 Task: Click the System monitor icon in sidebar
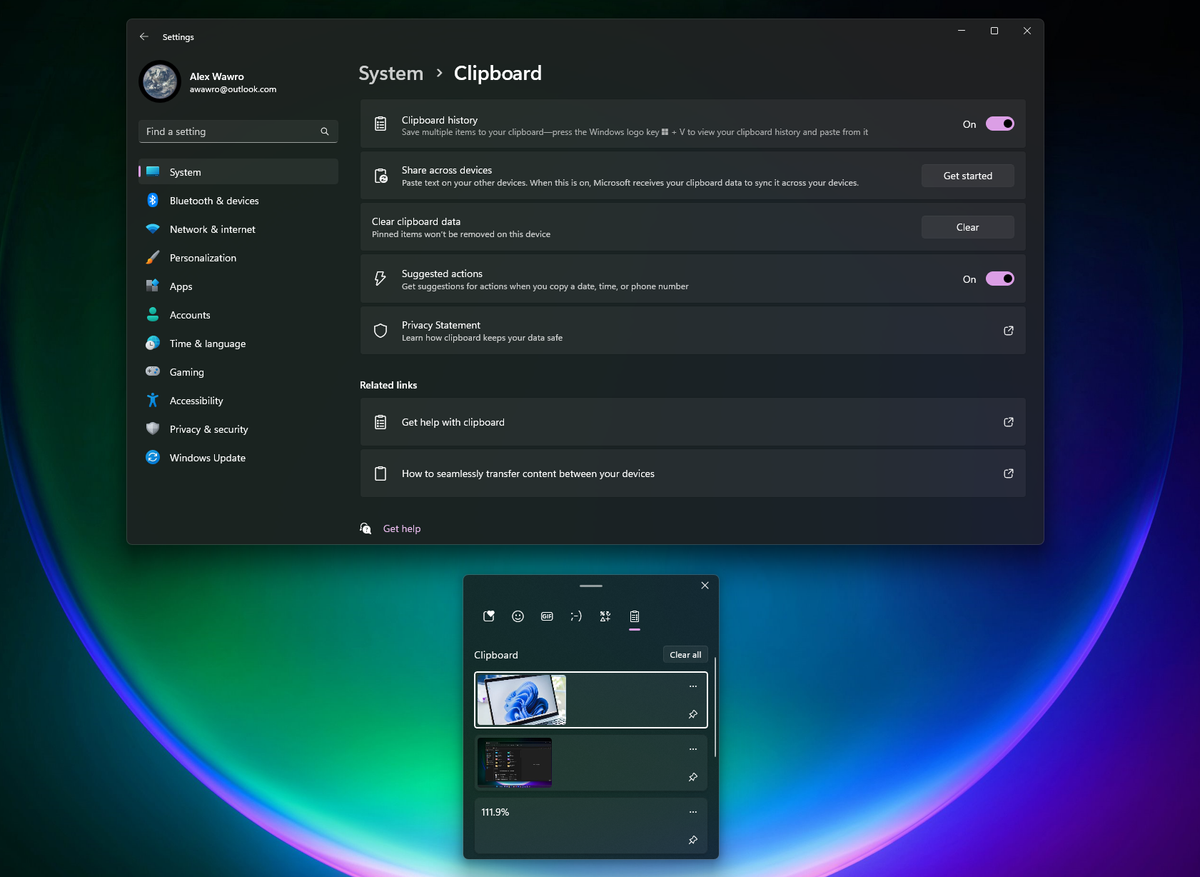pos(152,172)
